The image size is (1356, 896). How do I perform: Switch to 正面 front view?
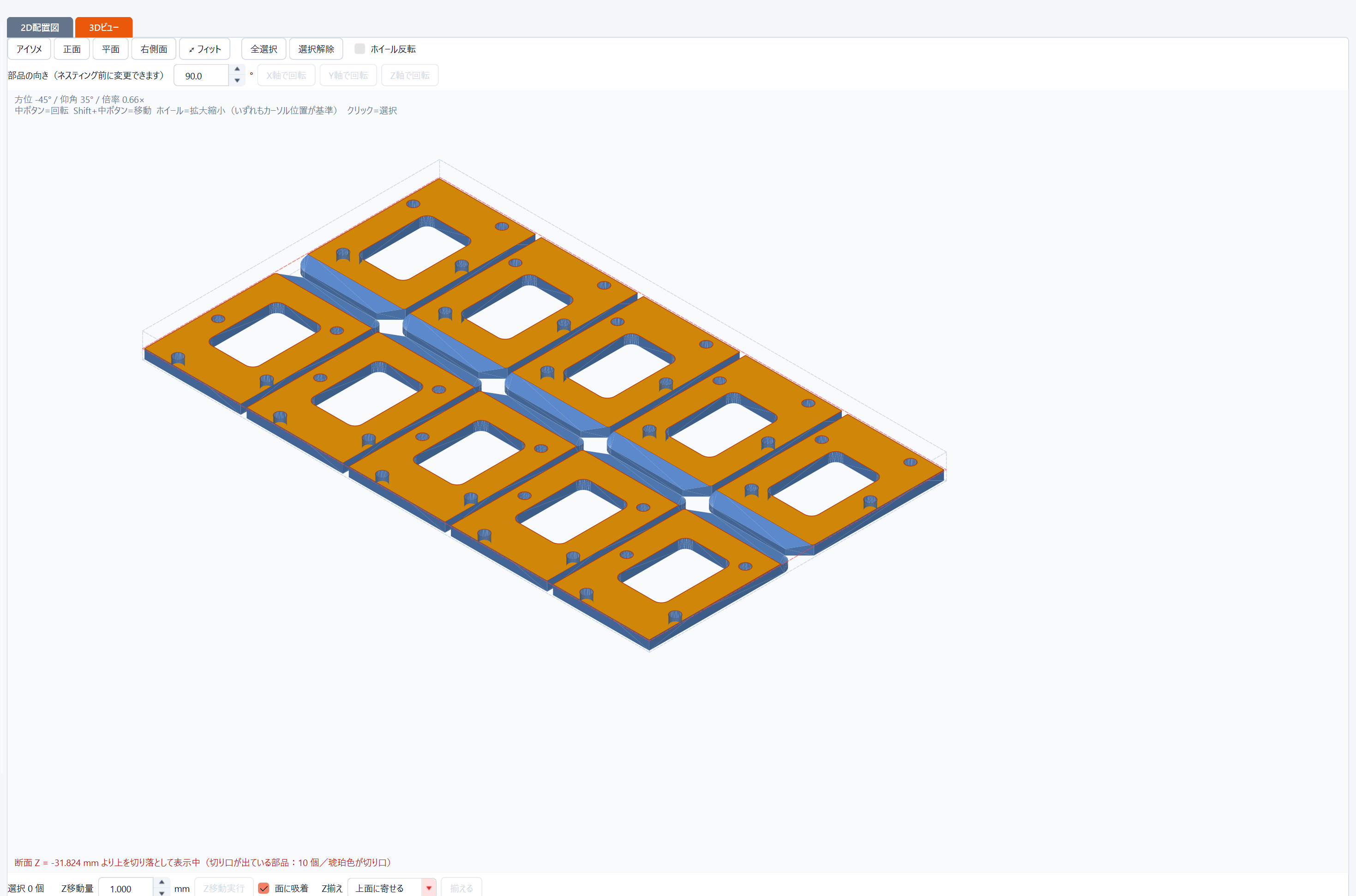(x=72, y=49)
